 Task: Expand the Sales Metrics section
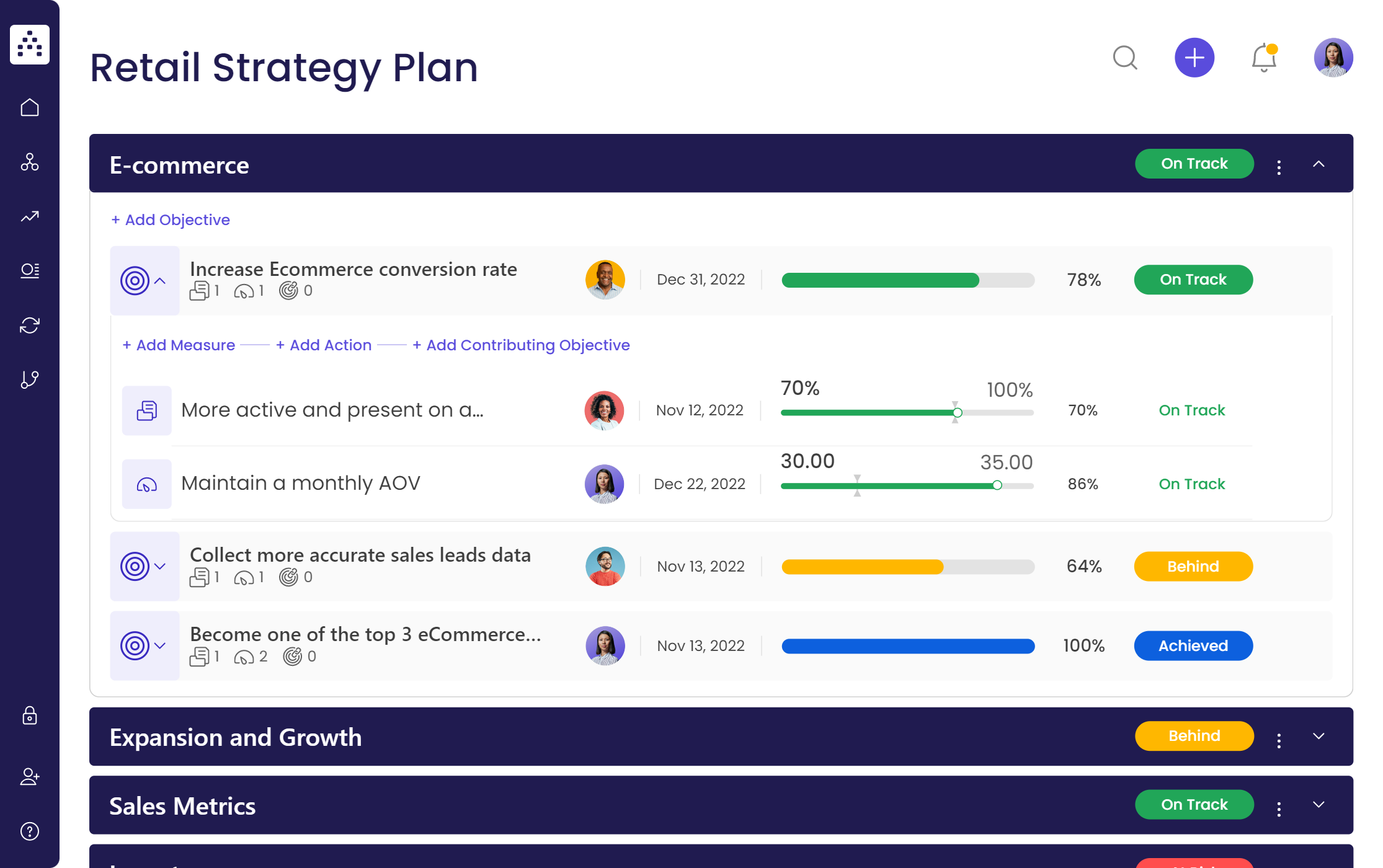[x=1319, y=804]
